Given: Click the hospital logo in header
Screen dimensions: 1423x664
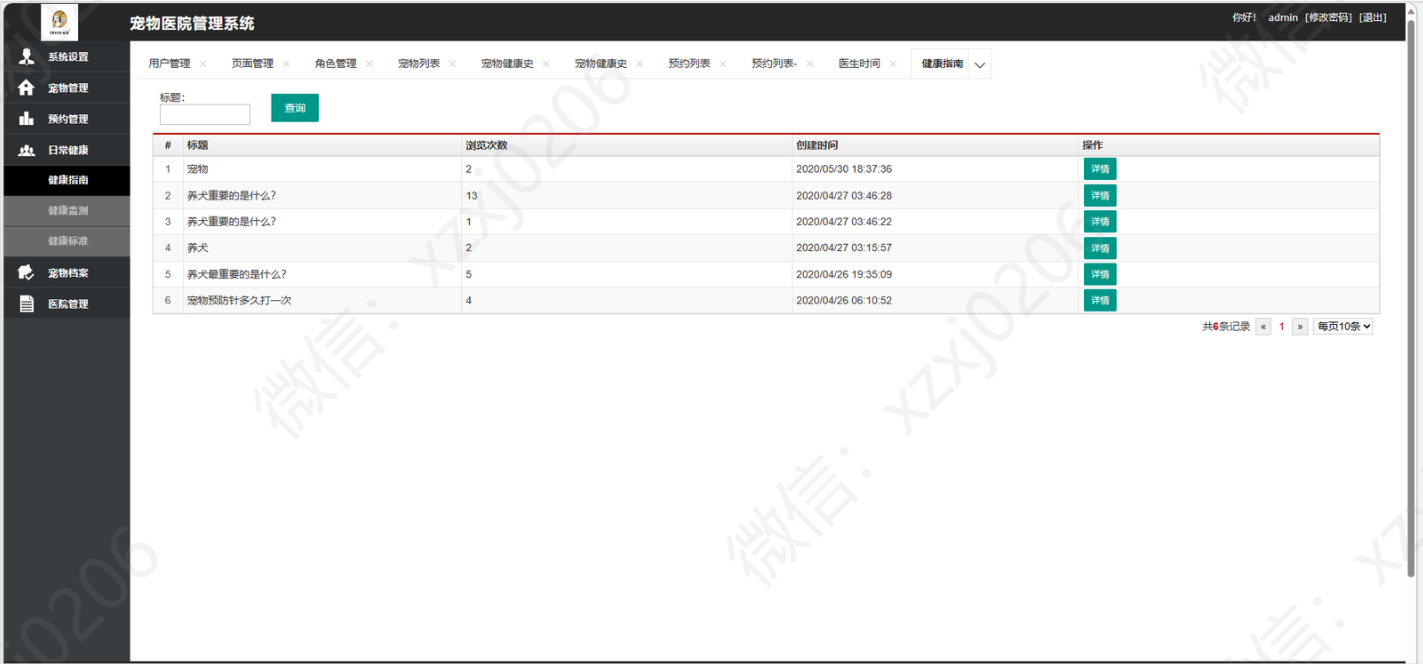Looking at the screenshot, I should coord(60,22).
